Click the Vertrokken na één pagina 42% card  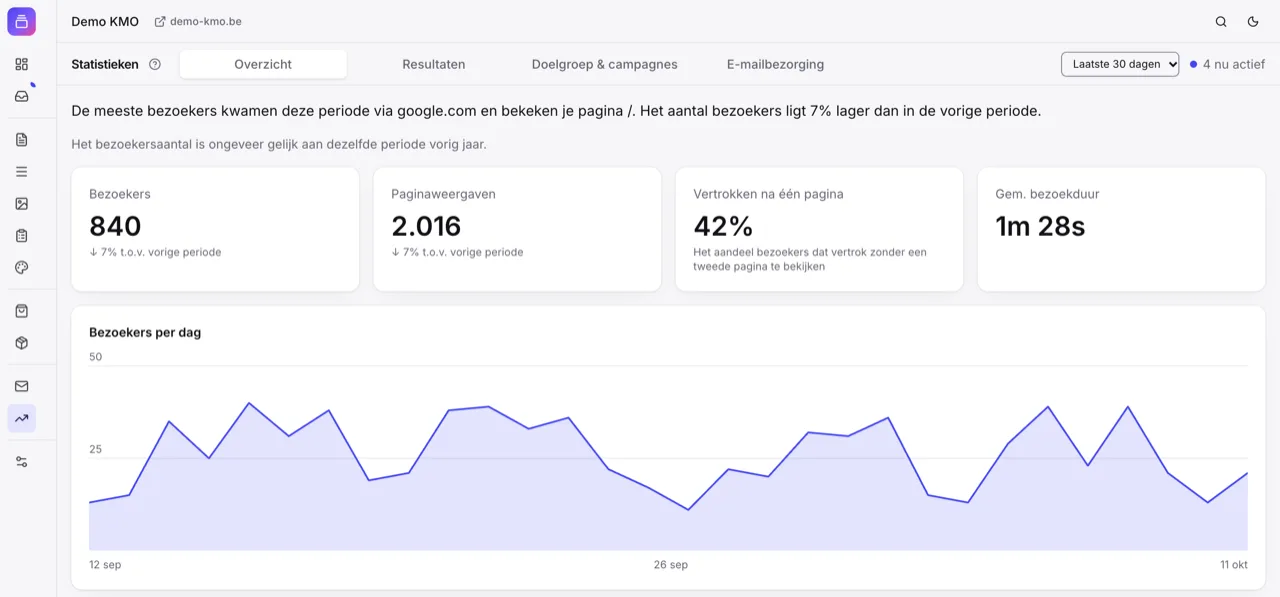pos(819,229)
